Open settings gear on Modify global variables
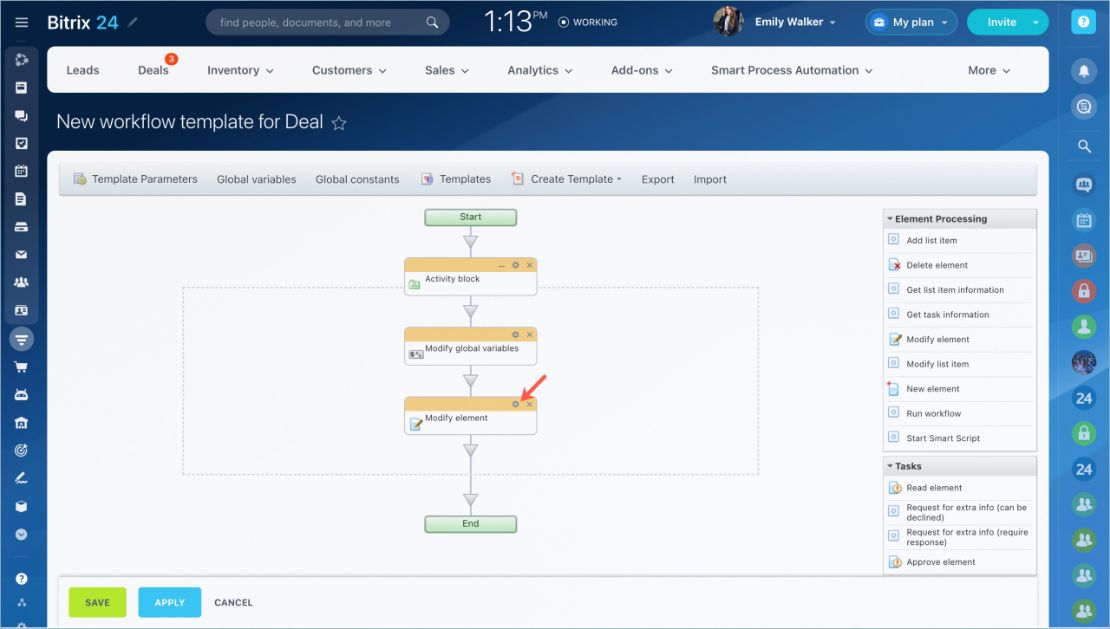1110x629 pixels. pyautogui.click(x=515, y=335)
